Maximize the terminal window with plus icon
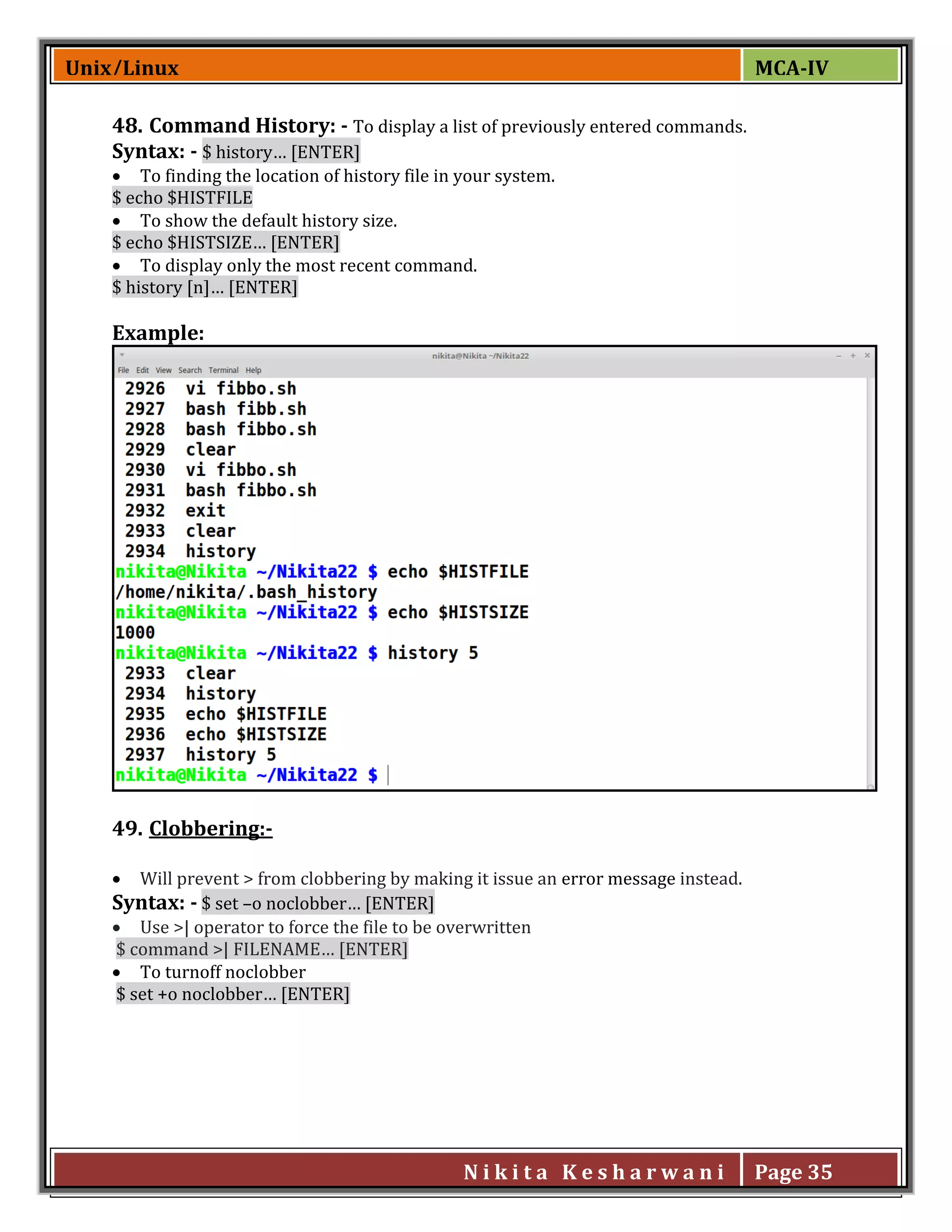 click(853, 355)
